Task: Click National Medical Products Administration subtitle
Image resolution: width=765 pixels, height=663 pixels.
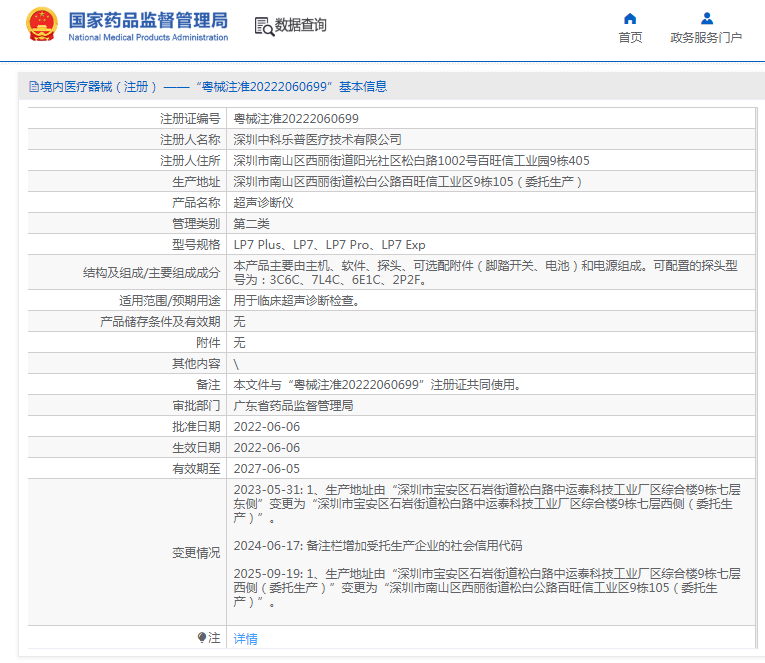Action: 148,38
